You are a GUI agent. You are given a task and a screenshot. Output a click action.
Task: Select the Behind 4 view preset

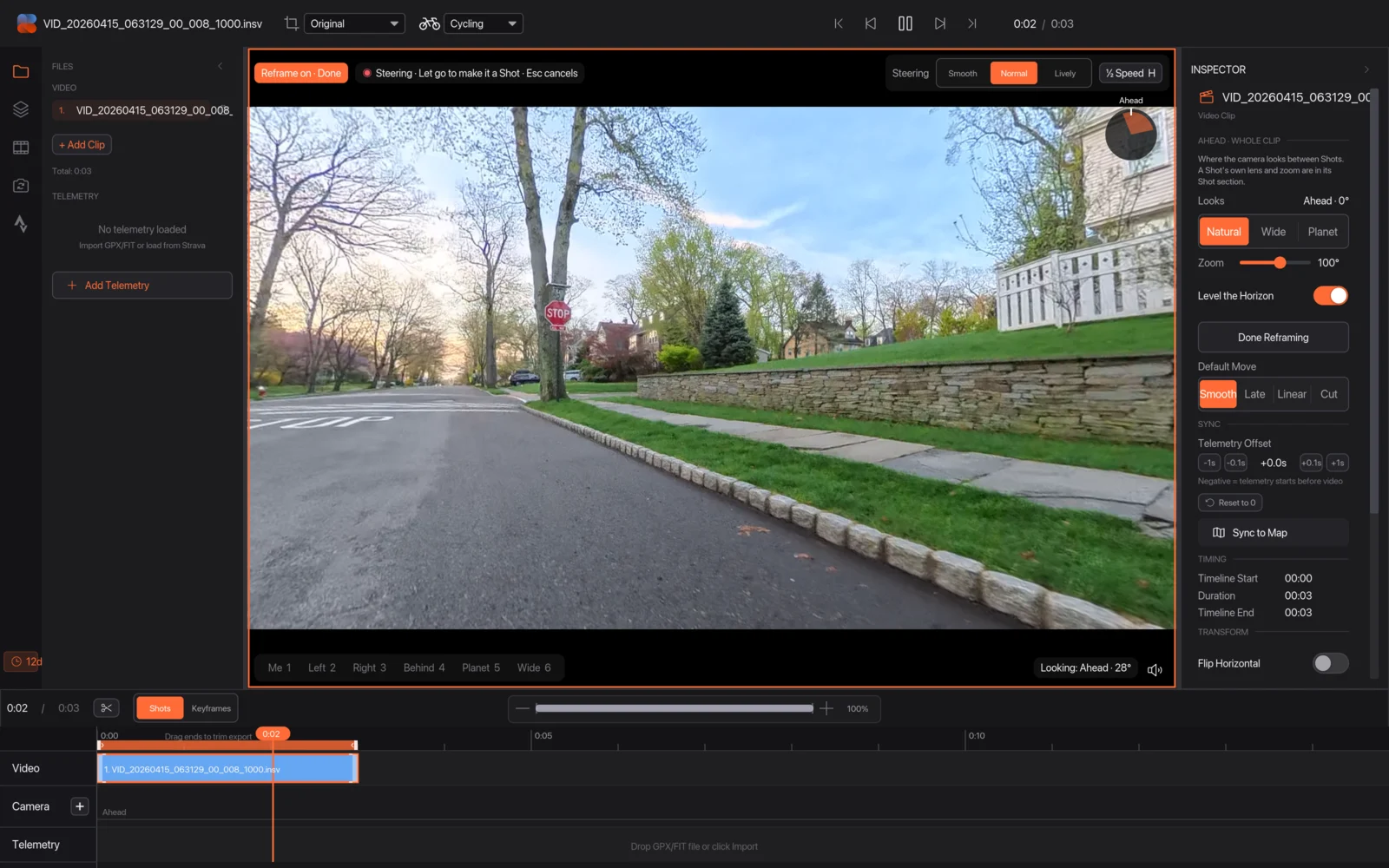point(424,667)
